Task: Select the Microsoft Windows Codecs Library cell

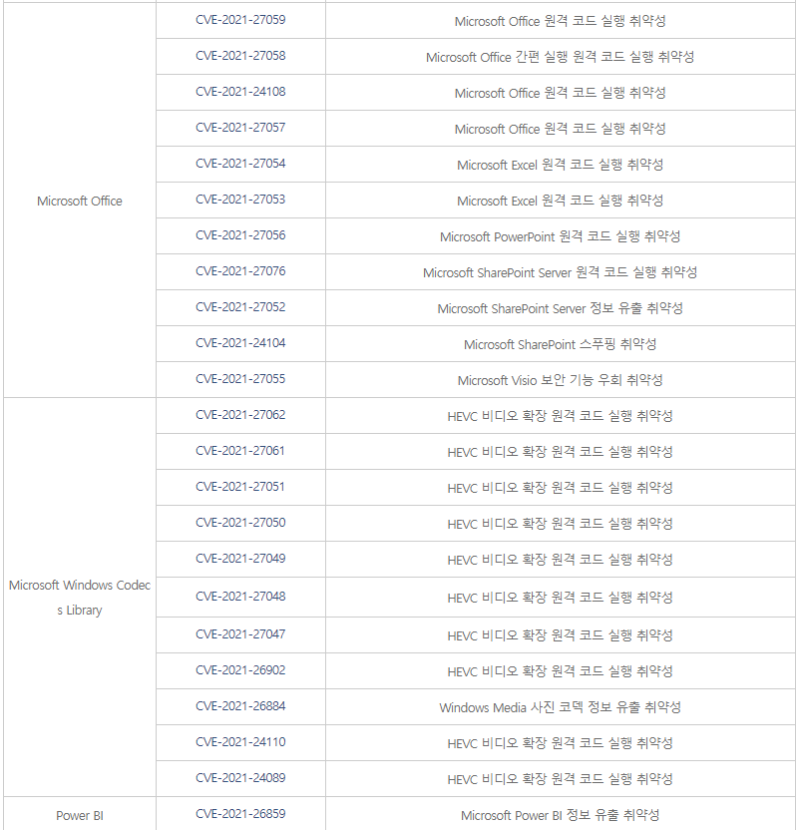Action: pos(79,597)
